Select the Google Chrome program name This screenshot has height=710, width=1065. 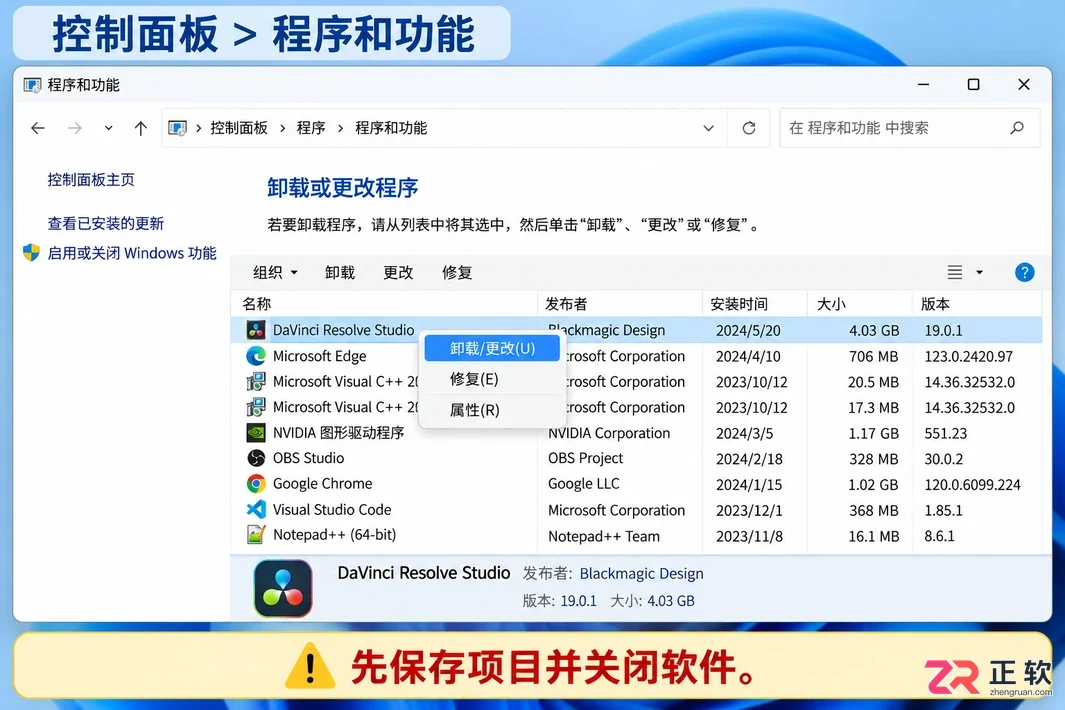[x=323, y=484]
